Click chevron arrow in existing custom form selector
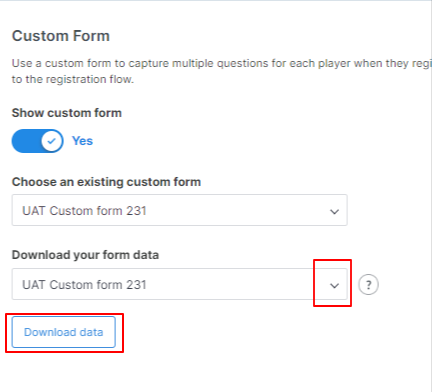The width and height of the screenshot is (432, 392). [334, 212]
